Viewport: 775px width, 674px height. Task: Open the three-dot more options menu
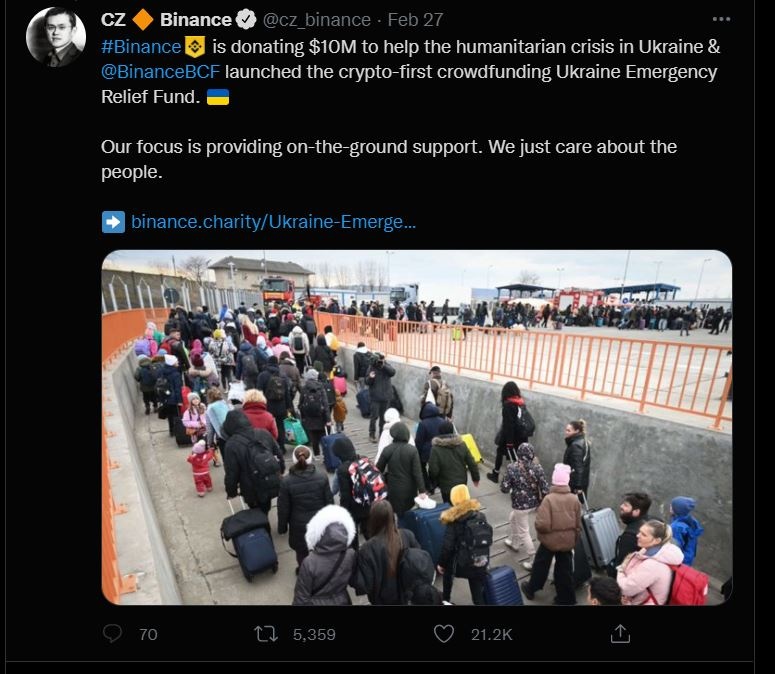point(721,19)
